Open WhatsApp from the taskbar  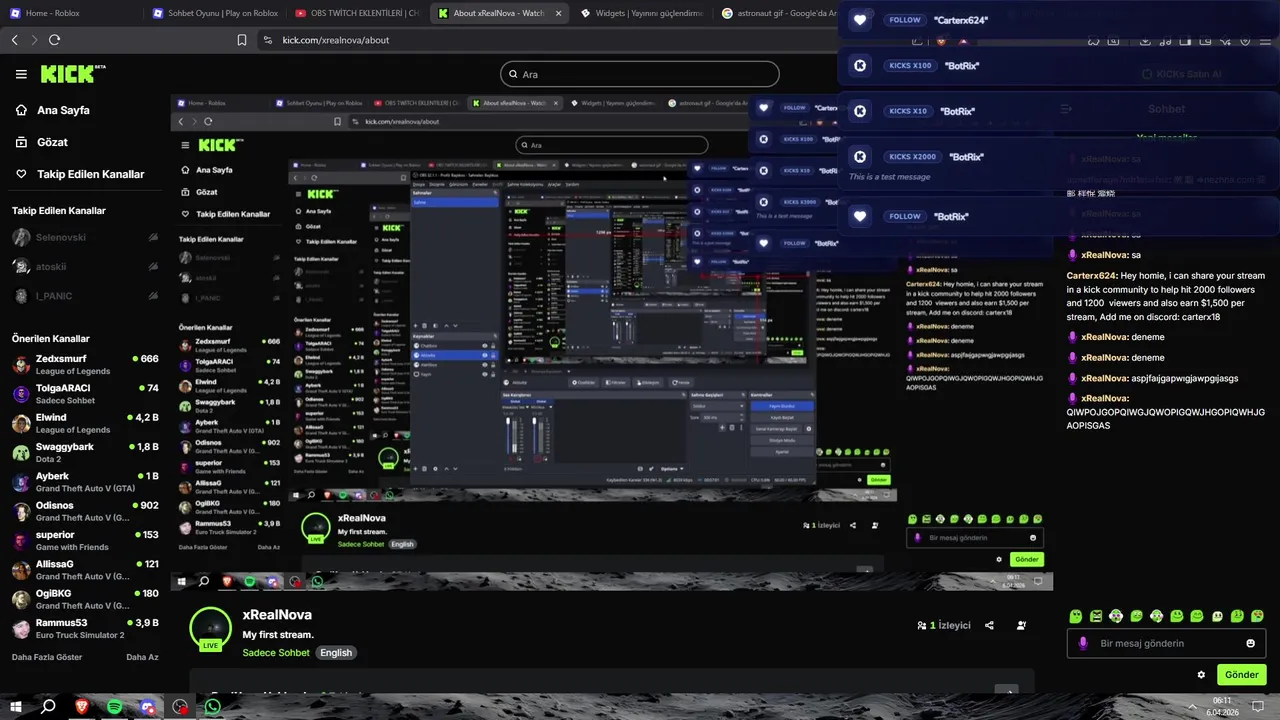coord(212,706)
